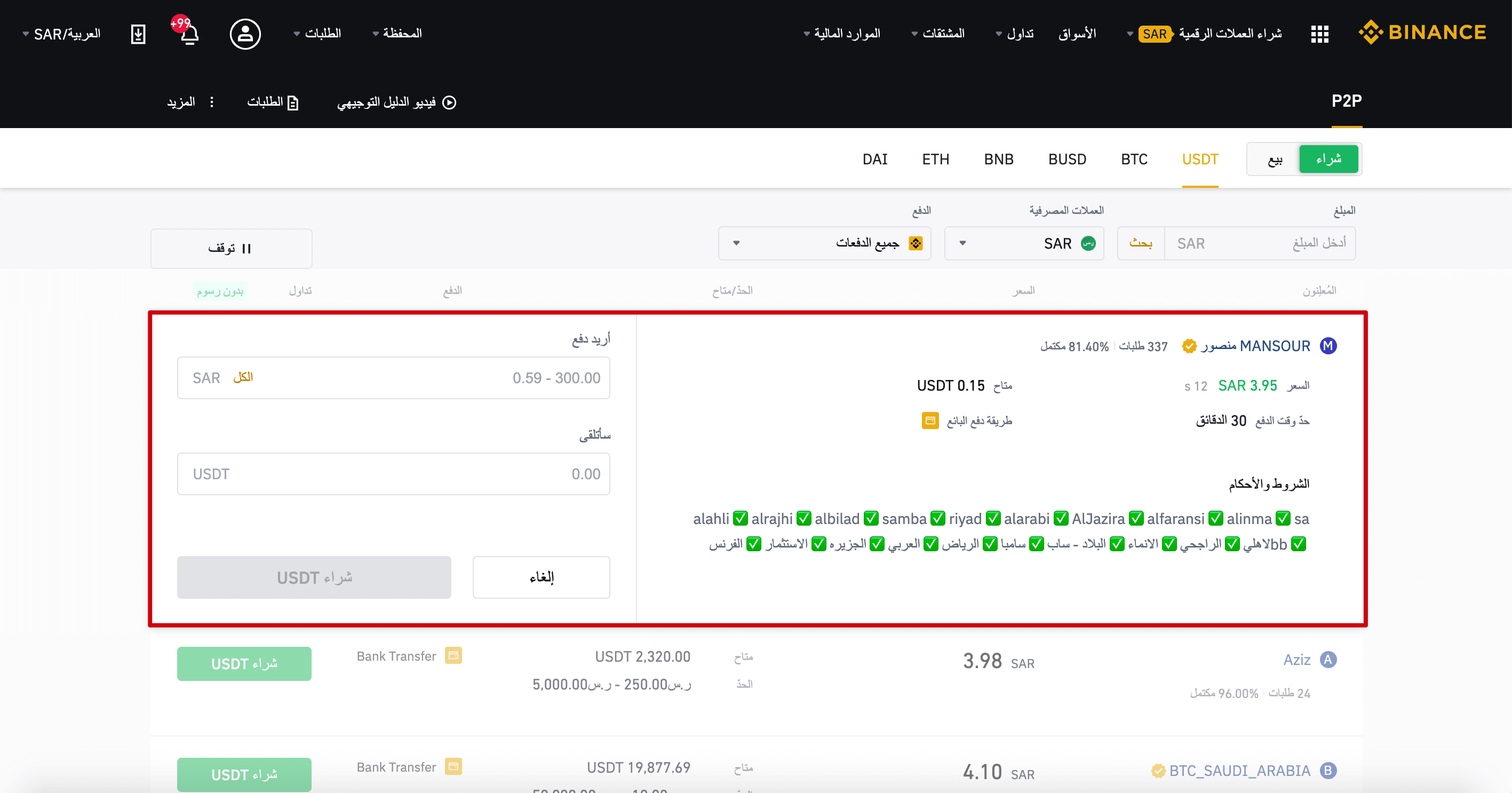The image size is (1512, 793).
Task: Click the 3.98 SAR price in Aziz row
Action: [998, 661]
